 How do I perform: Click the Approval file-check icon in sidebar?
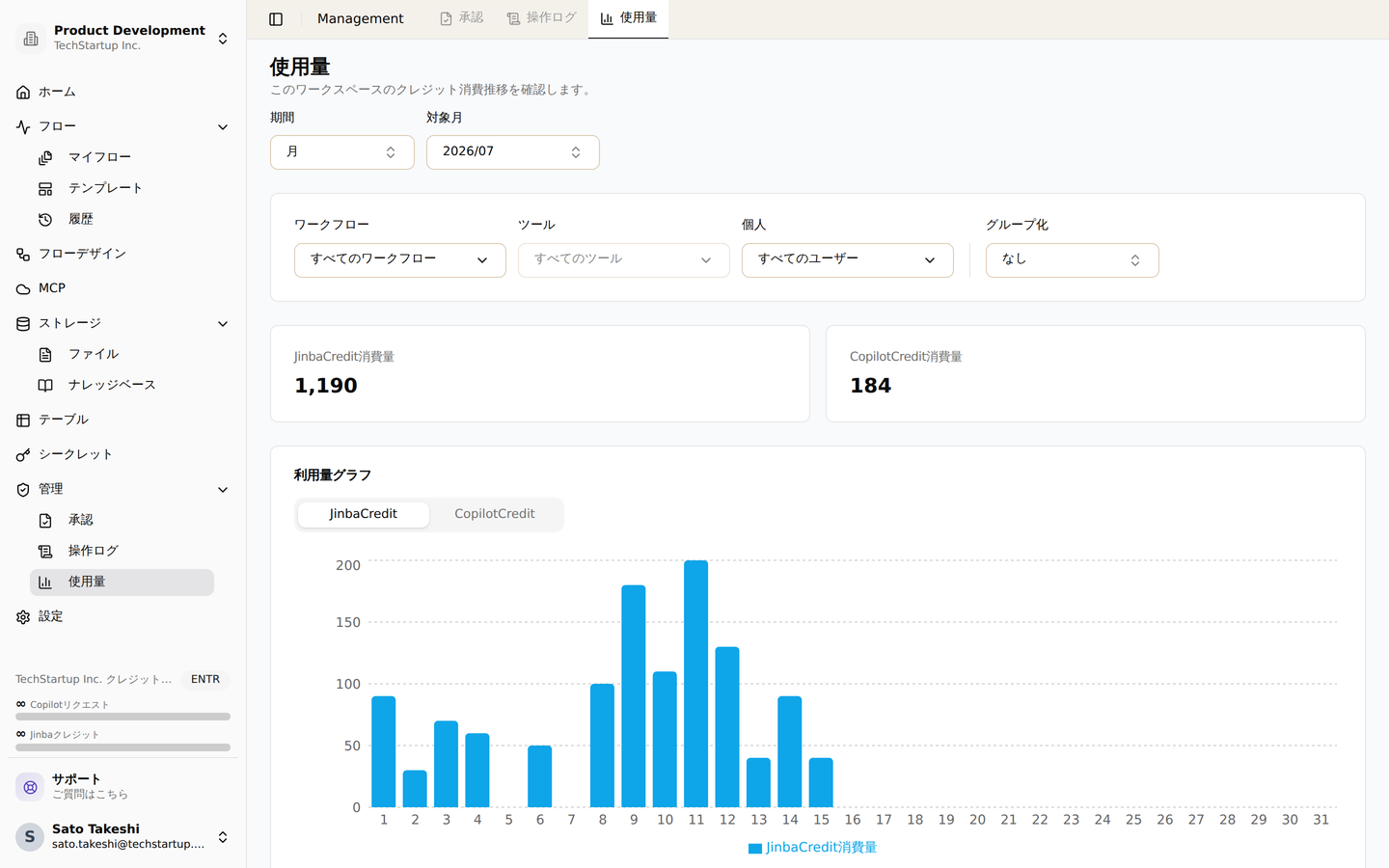pyautogui.click(x=45, y=521)
